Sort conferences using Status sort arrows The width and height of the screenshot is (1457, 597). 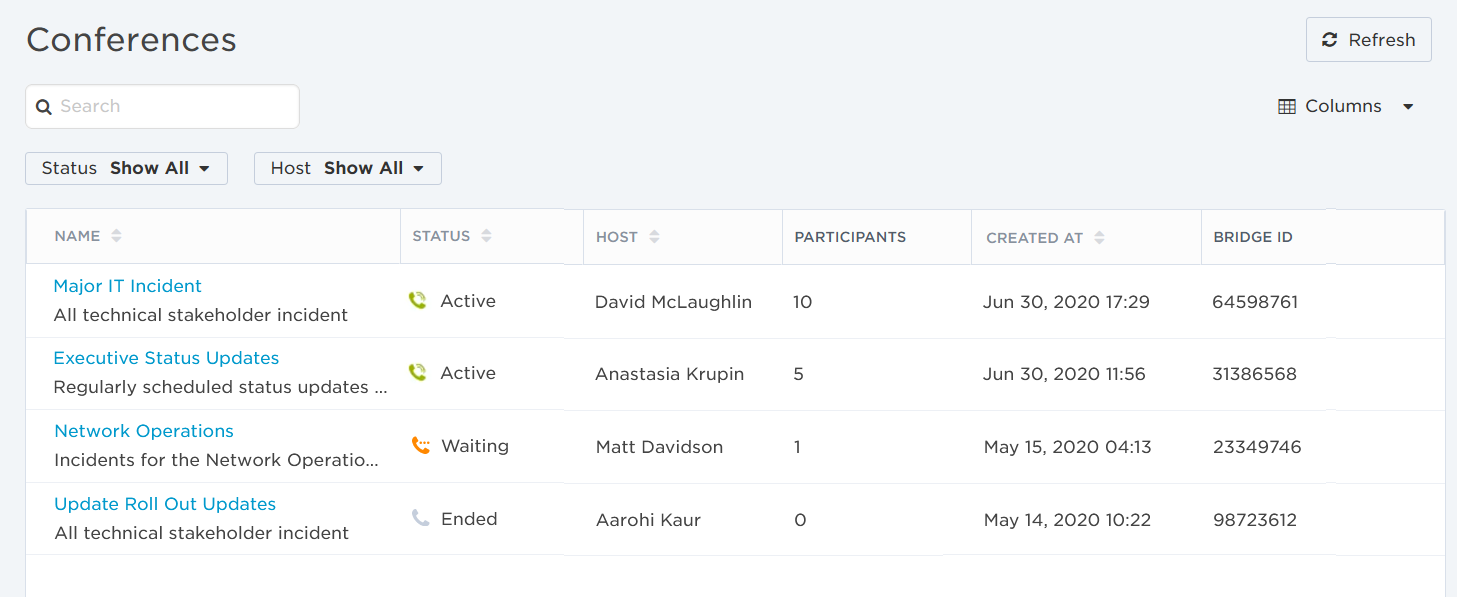coord(486,236)
